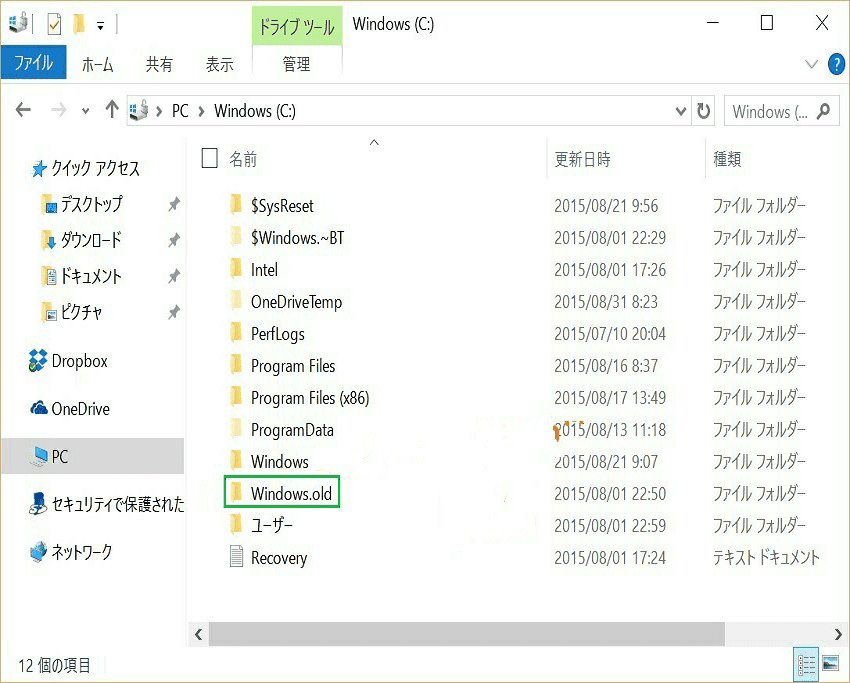Switch to the 共有 ribbon tab

159,65
